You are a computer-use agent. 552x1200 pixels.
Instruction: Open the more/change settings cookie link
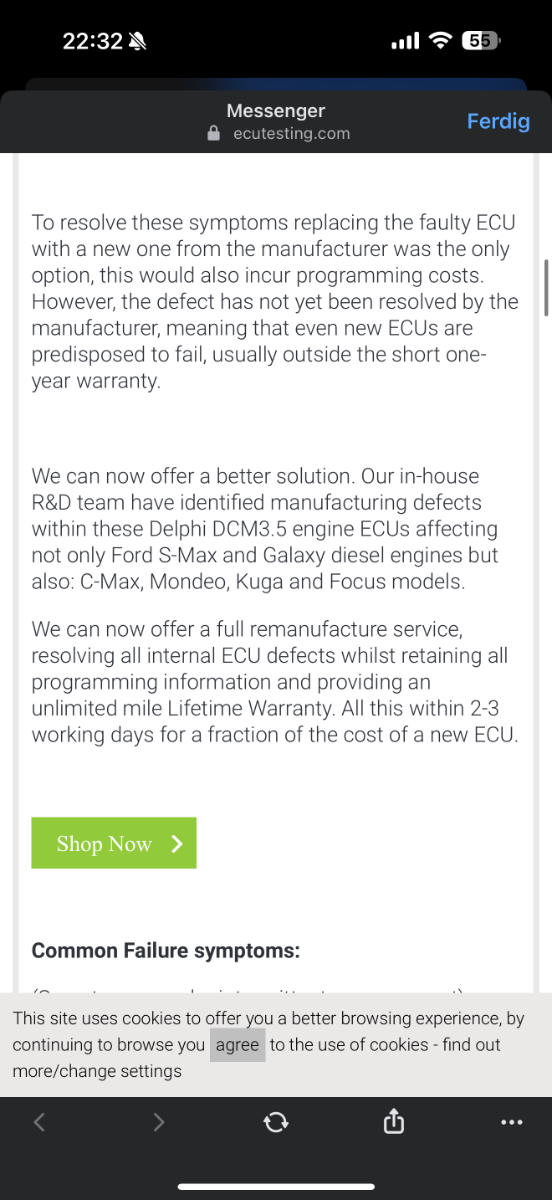pyautogui.click(x=97, y=1071)
